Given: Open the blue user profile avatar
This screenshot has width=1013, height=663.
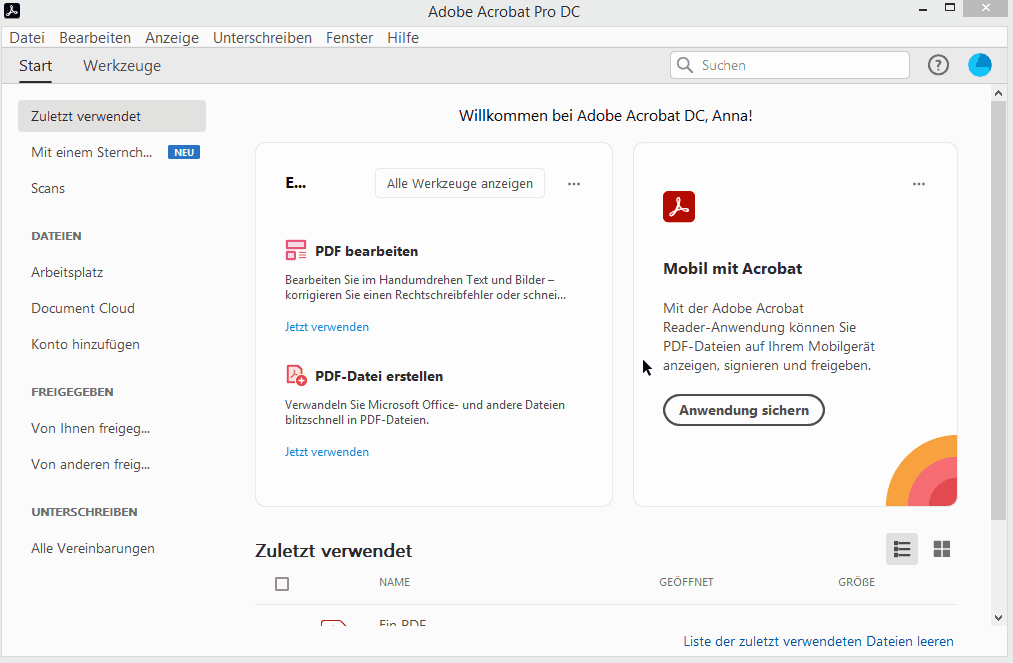Looking at the screenshot, I should pyautogui.click(x=979, y=65).
